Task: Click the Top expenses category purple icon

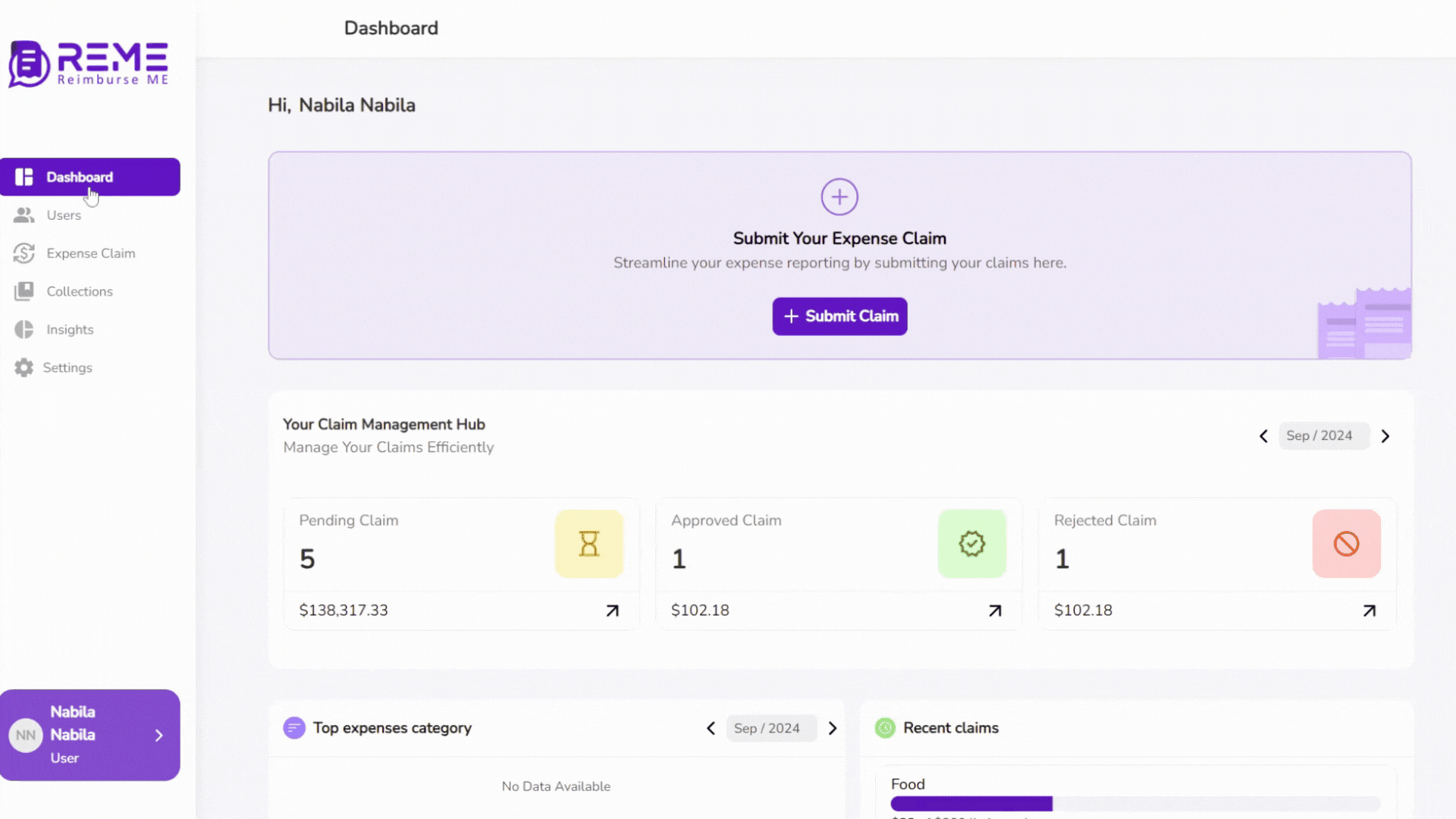Action: 294,728
